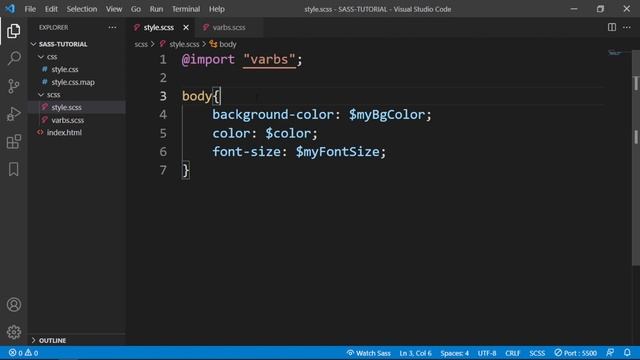Click the VS Code logo in the title bar
This screenshot has width=640, height=360.
point(10,9)
